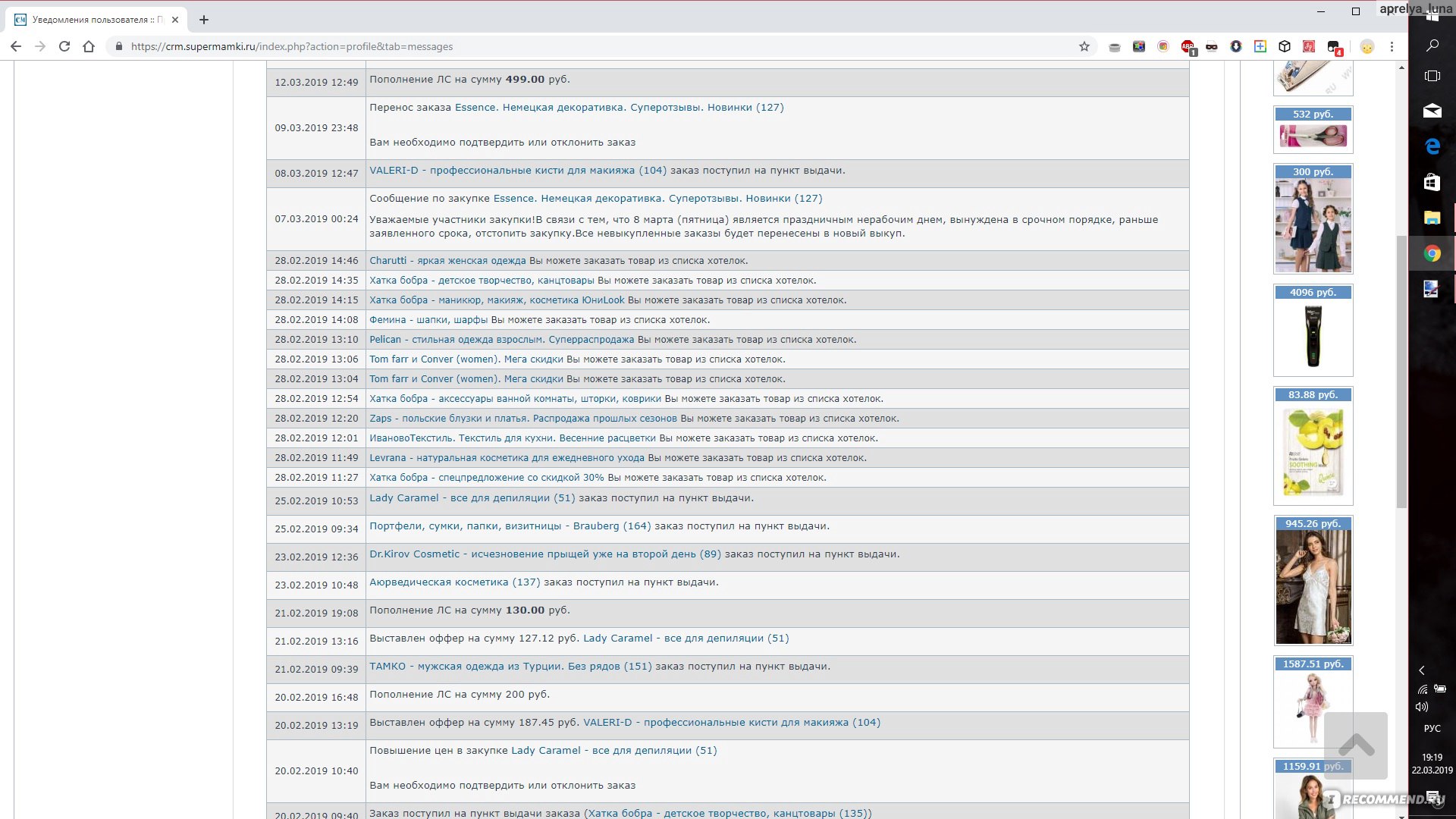Open Charutti яркая женская одежда link

tap(447, 261)
